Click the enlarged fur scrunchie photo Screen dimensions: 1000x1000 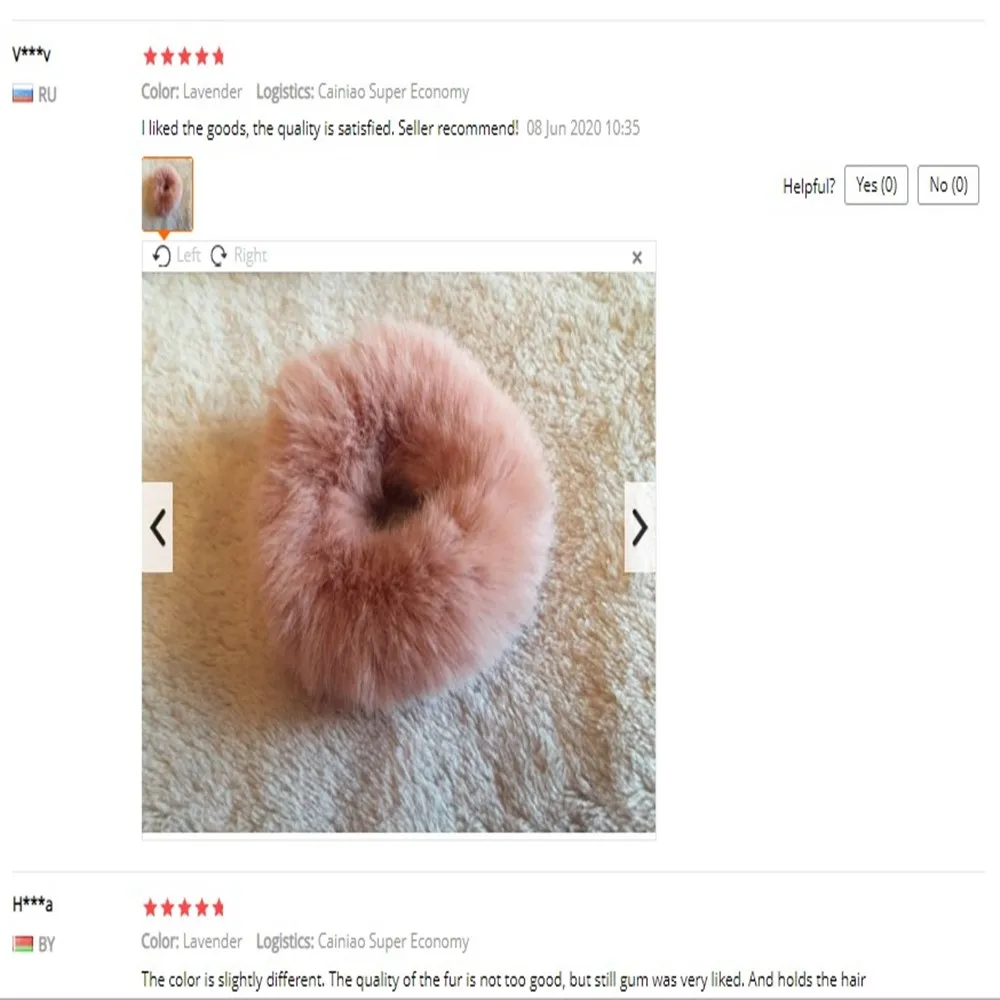click(399, 552)
